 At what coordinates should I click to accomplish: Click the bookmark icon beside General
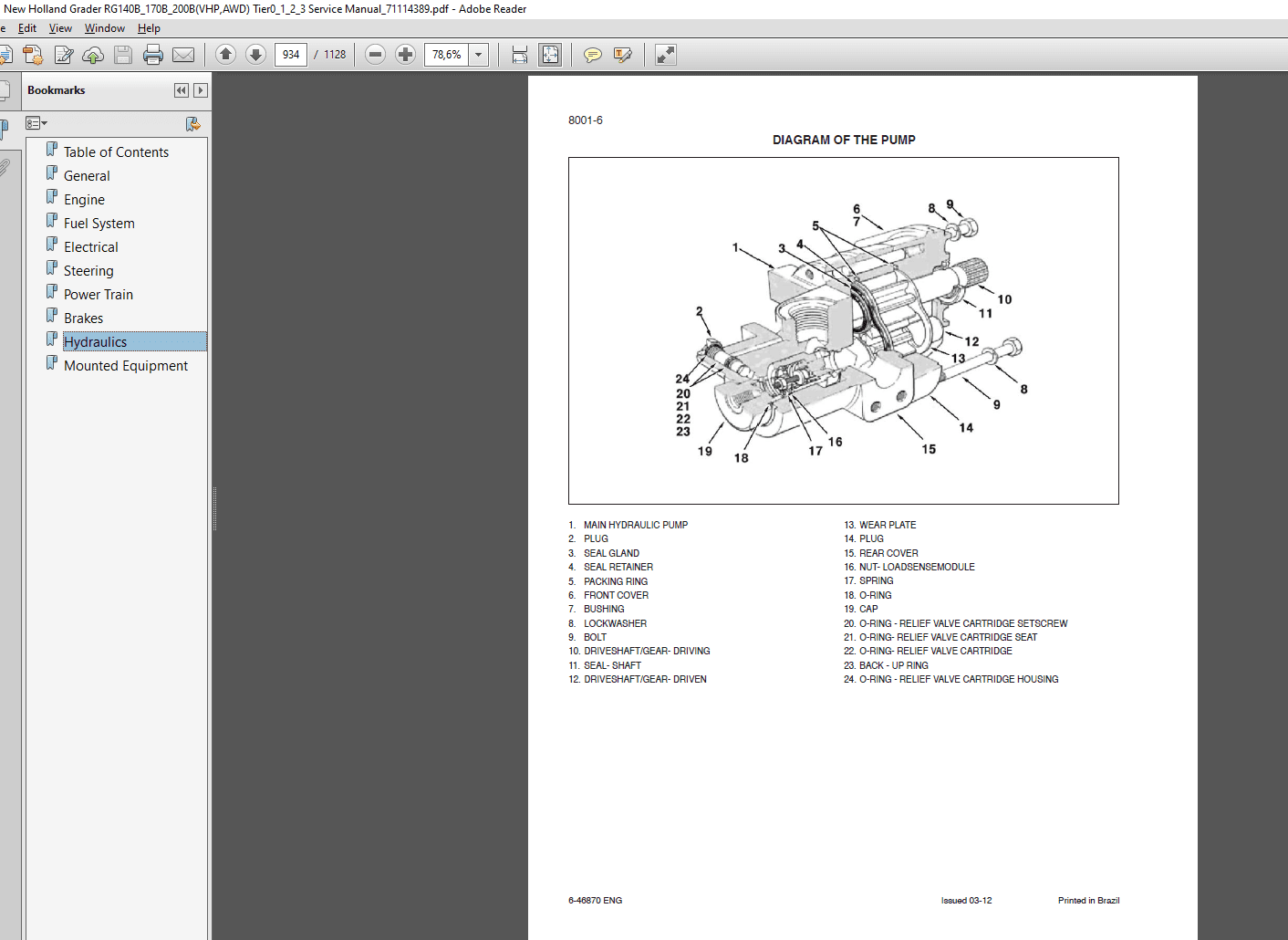52,172
